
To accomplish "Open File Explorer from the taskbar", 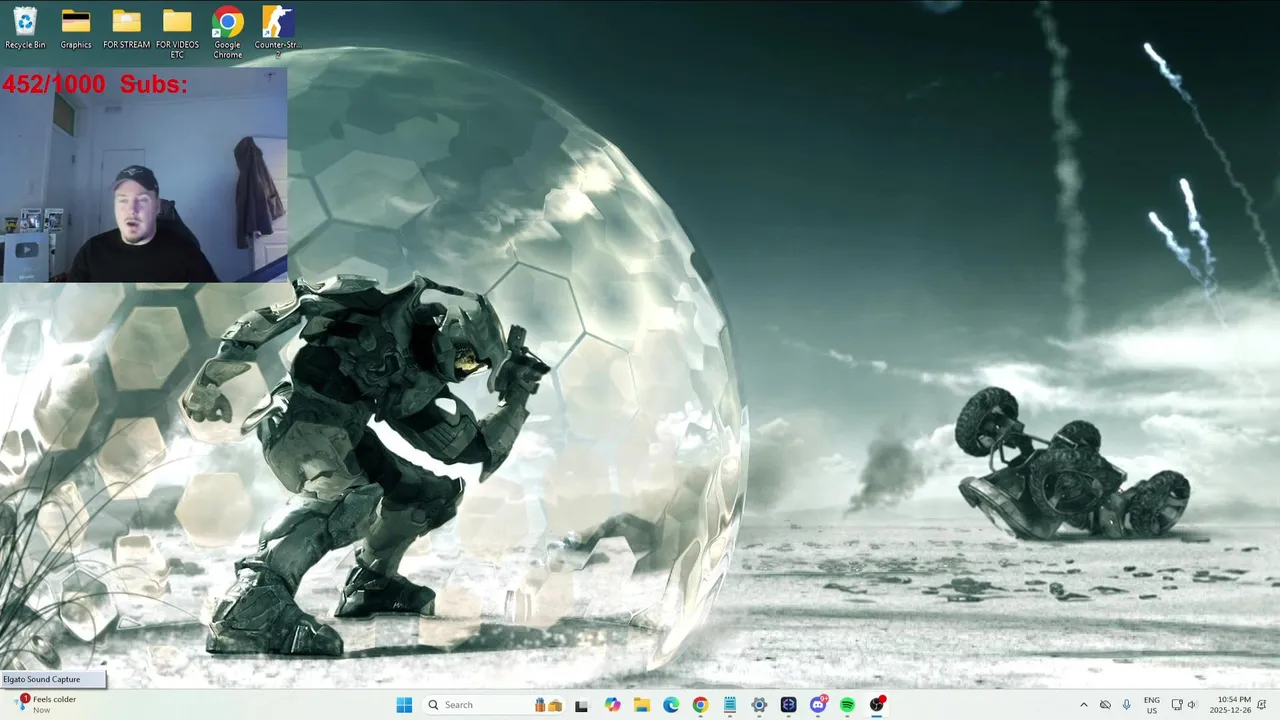I will (641, 705).
